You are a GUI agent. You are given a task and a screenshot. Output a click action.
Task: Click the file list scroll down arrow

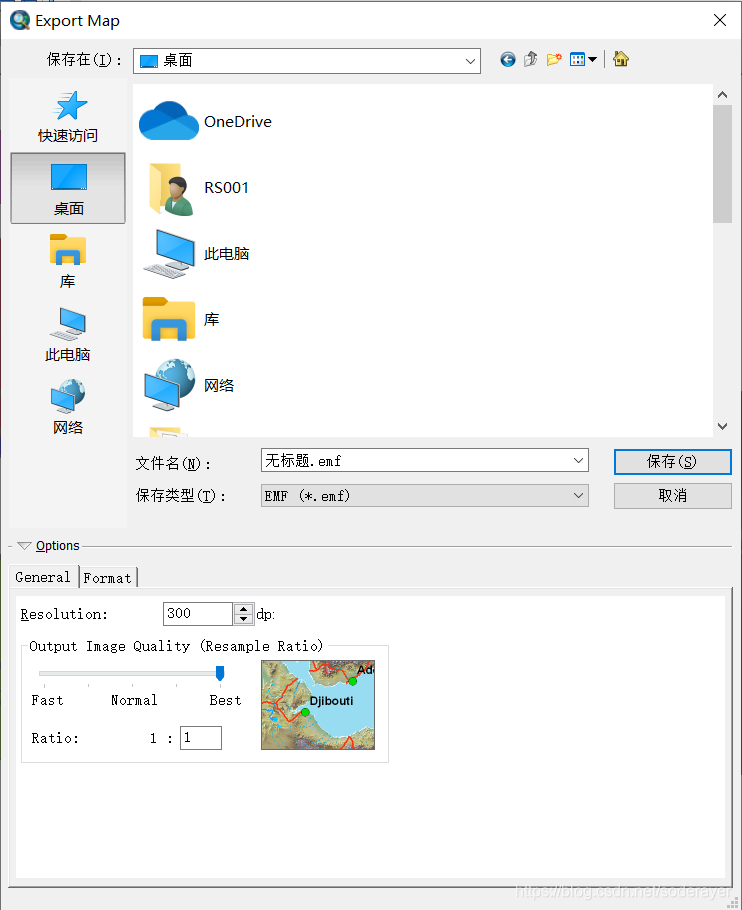722,427
